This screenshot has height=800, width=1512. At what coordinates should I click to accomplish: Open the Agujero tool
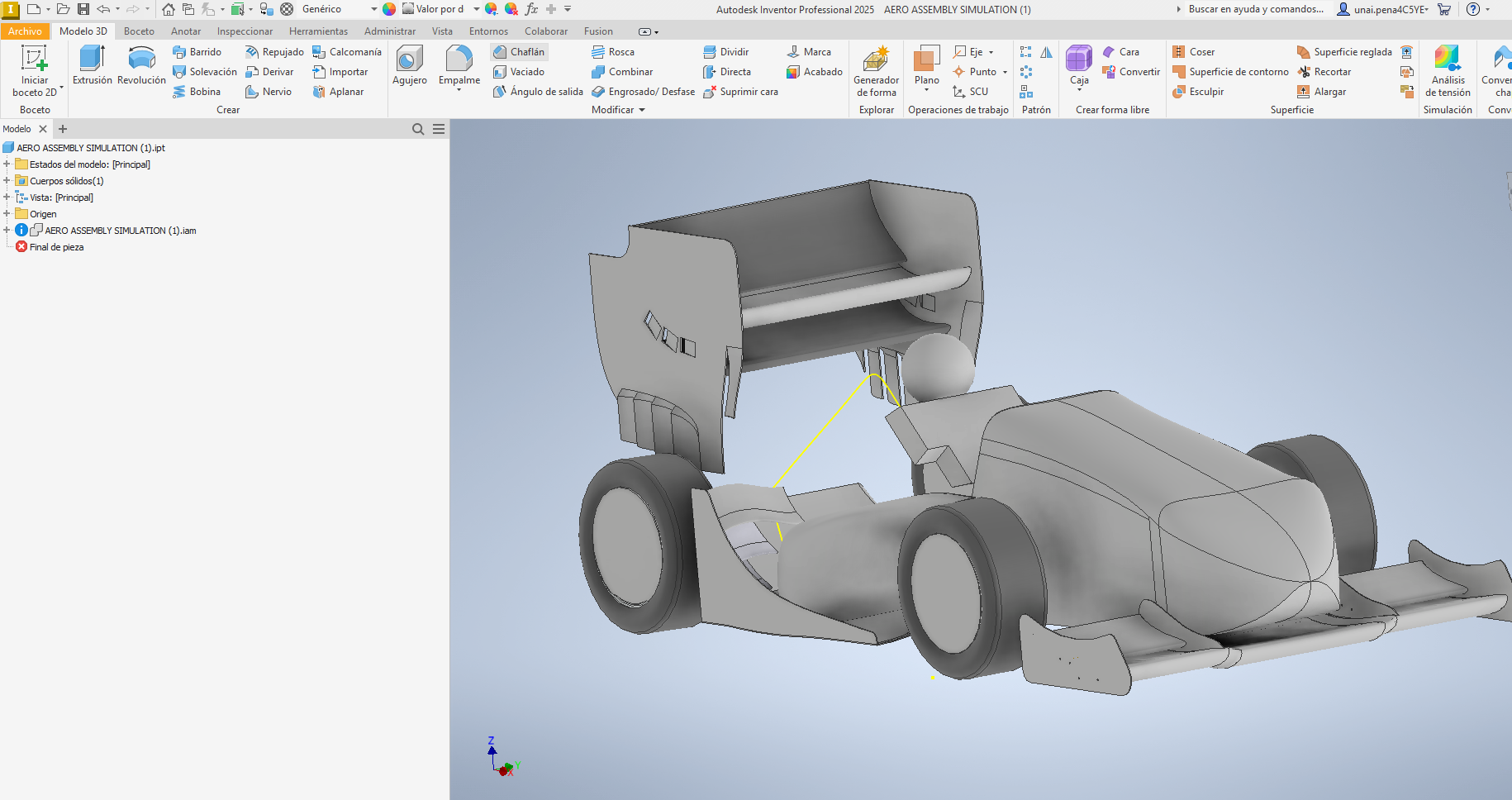point(409,66)
